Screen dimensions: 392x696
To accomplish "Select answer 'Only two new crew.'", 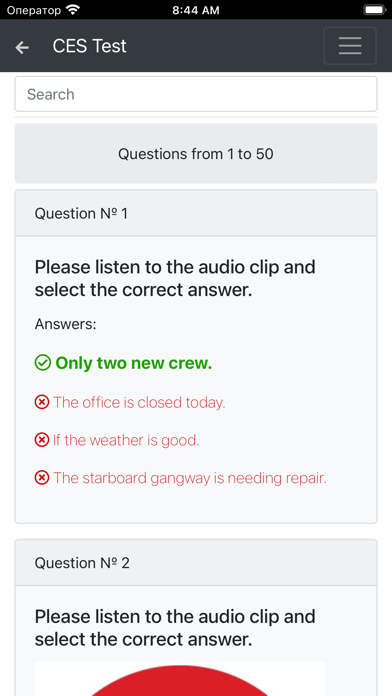I will [134, 363].
